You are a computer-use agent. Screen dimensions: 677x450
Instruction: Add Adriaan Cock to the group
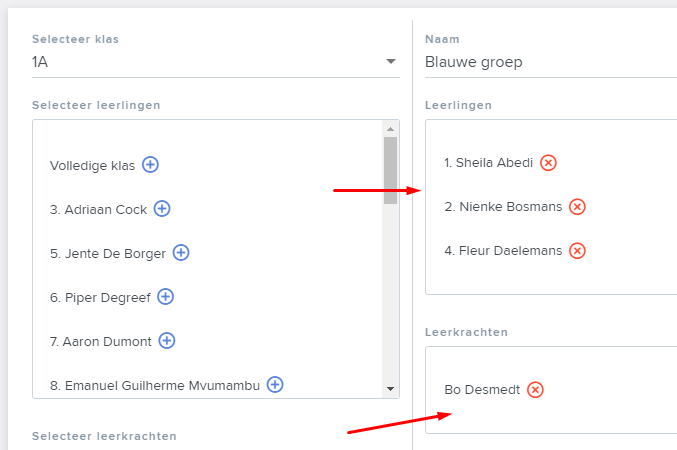tap(162, 209)
